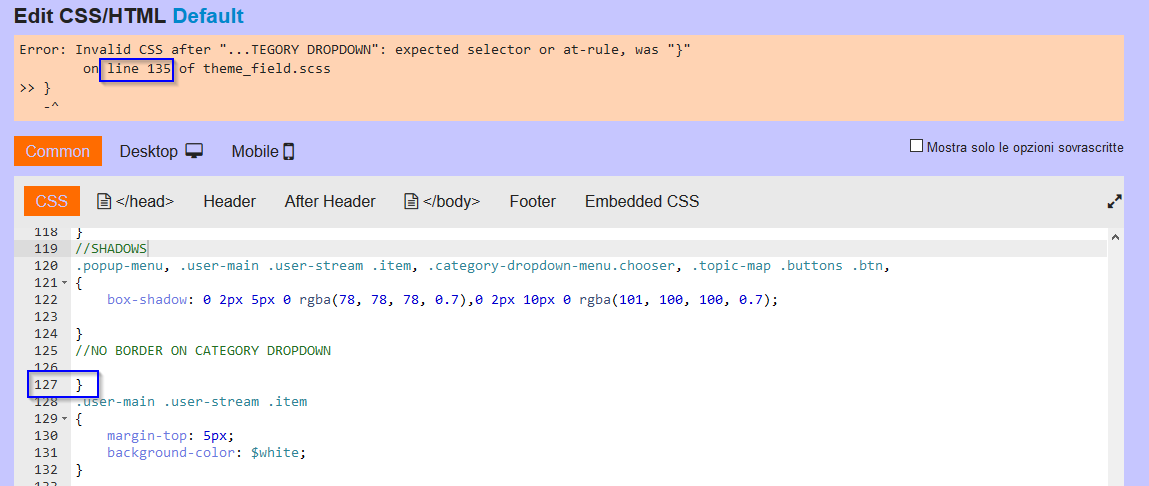Tick 'Mostra solo le opzioni sovrascritte' checkbox
Screen dimensions: 1149x486
(x=916, y=146)
